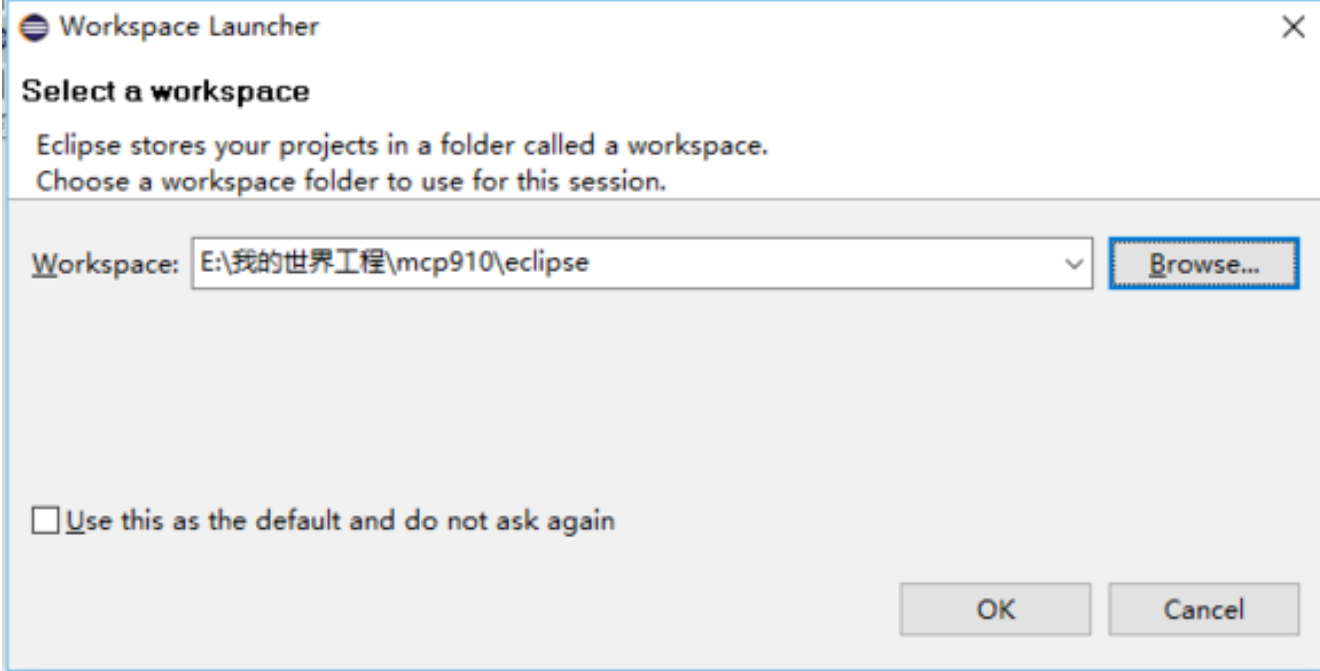
Task: Click the Eclipse logo in title bar
Action: click(x=37, y=27)
